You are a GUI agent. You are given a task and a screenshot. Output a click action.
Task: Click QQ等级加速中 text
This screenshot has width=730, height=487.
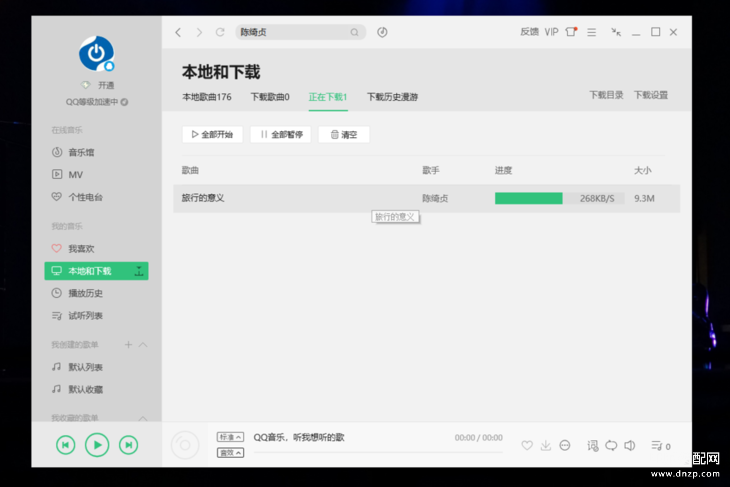pos(92,102)
